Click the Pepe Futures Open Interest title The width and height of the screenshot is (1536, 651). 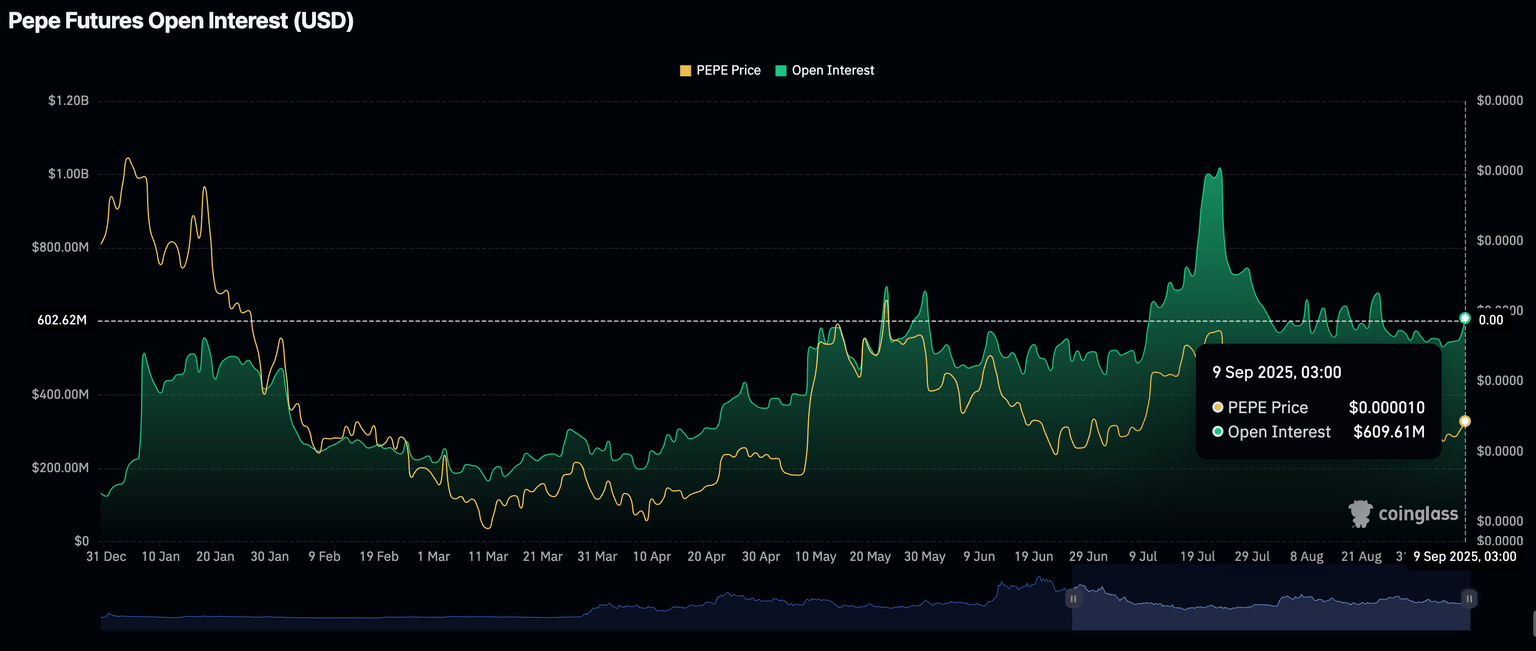(x=181, y=21)
